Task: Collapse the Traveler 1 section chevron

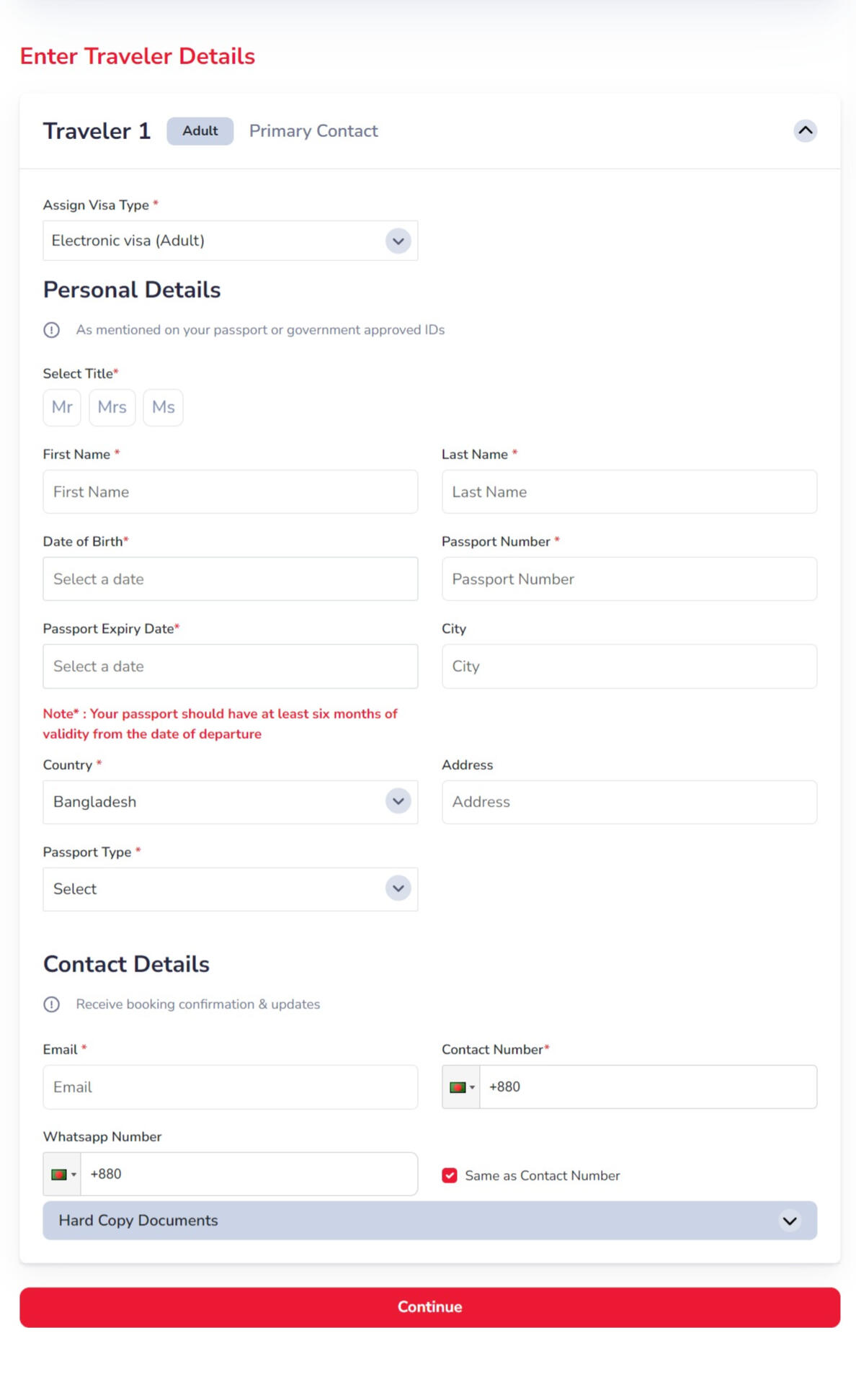Action: click(x=805, y=131)
